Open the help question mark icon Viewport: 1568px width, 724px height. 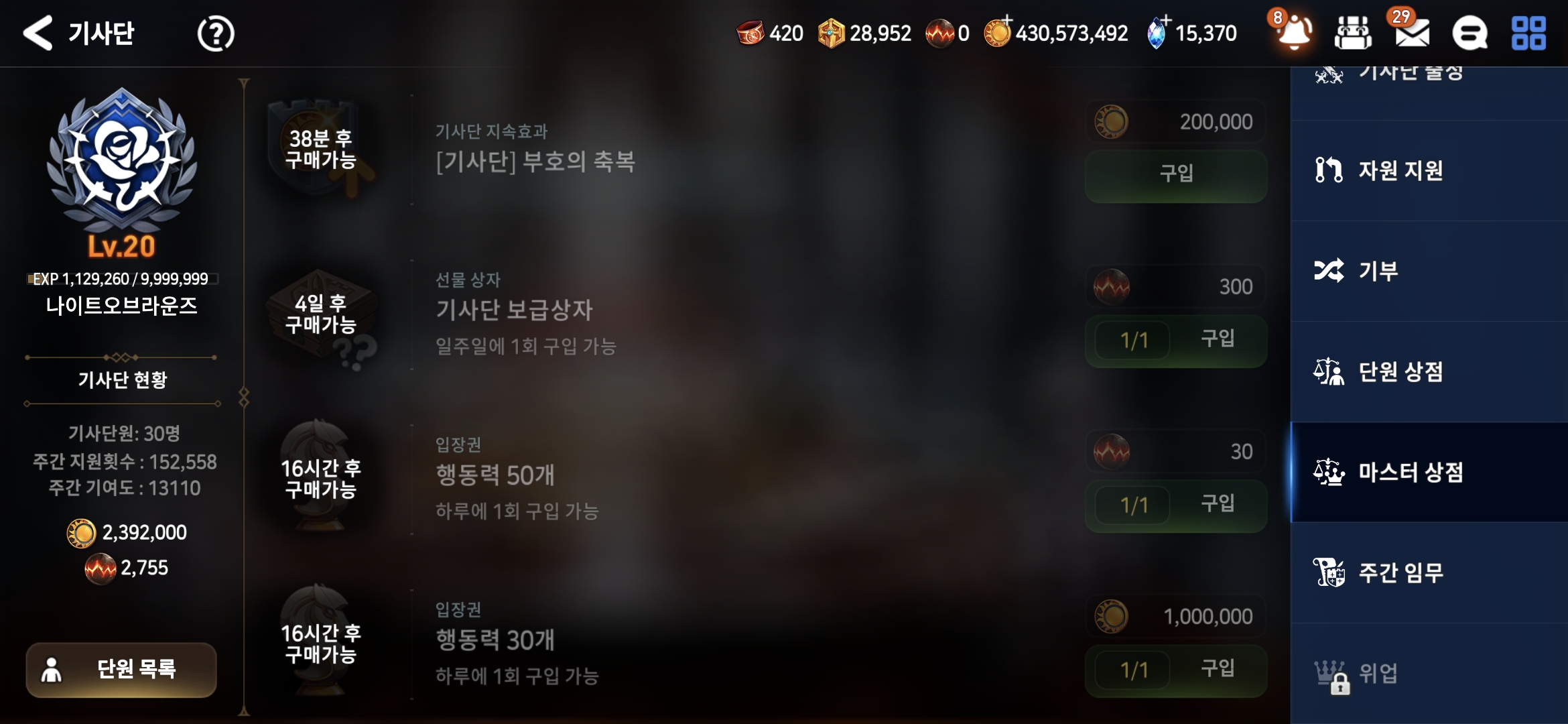[x=216, y=34]
